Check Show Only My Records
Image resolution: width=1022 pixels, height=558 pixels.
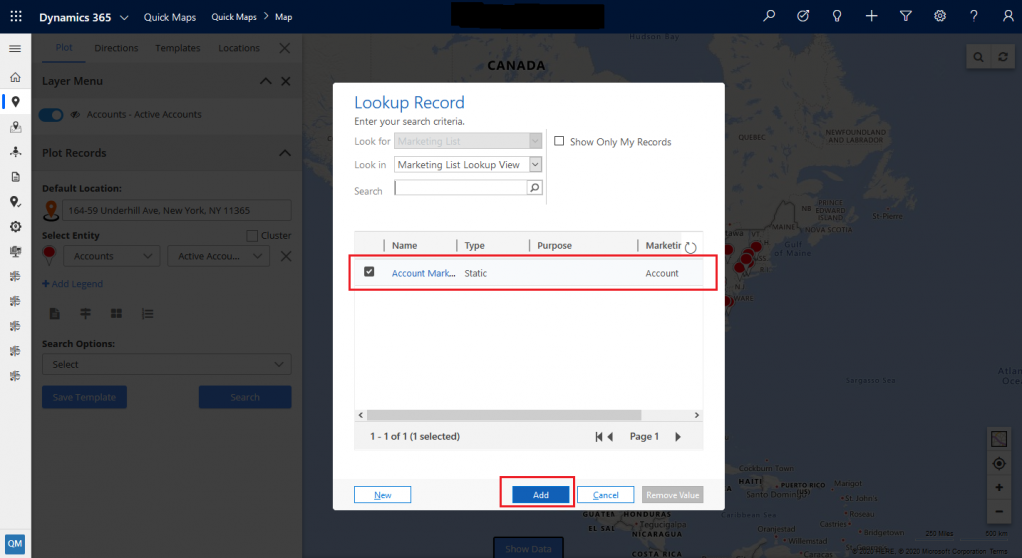click(x=559, y=141)
